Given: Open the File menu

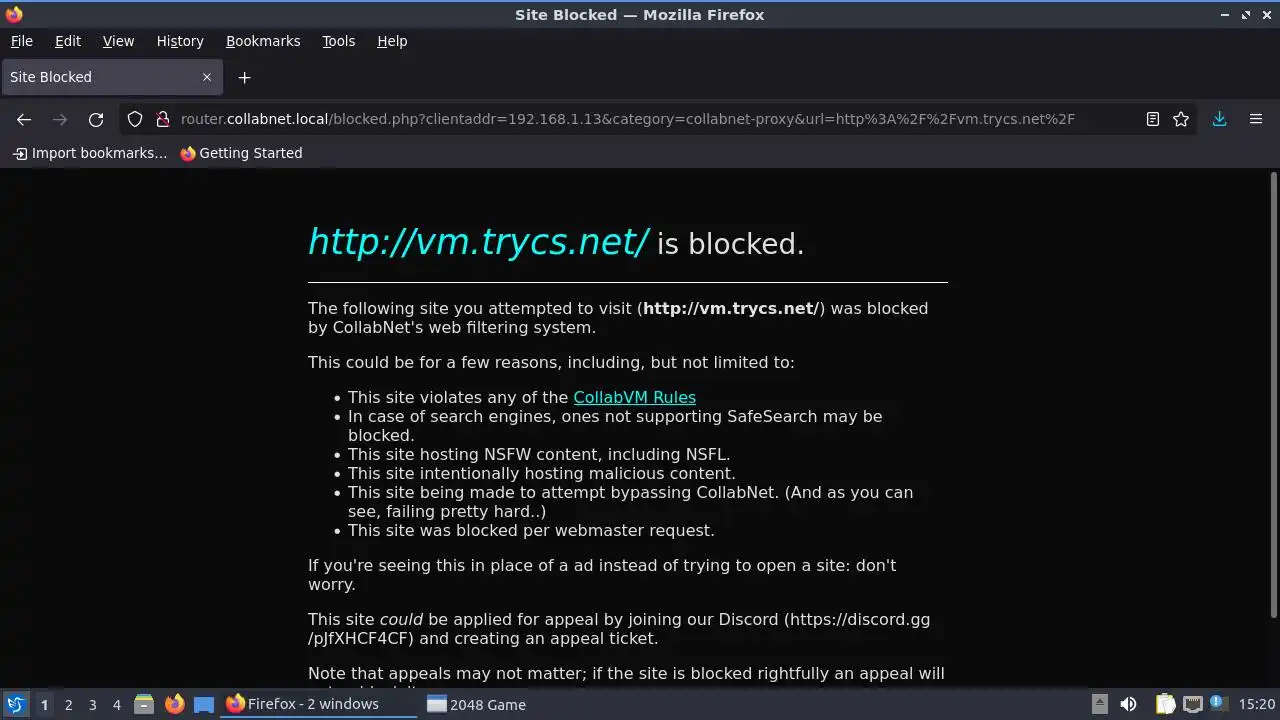Looking at the screenshot, I should point(22,41).
